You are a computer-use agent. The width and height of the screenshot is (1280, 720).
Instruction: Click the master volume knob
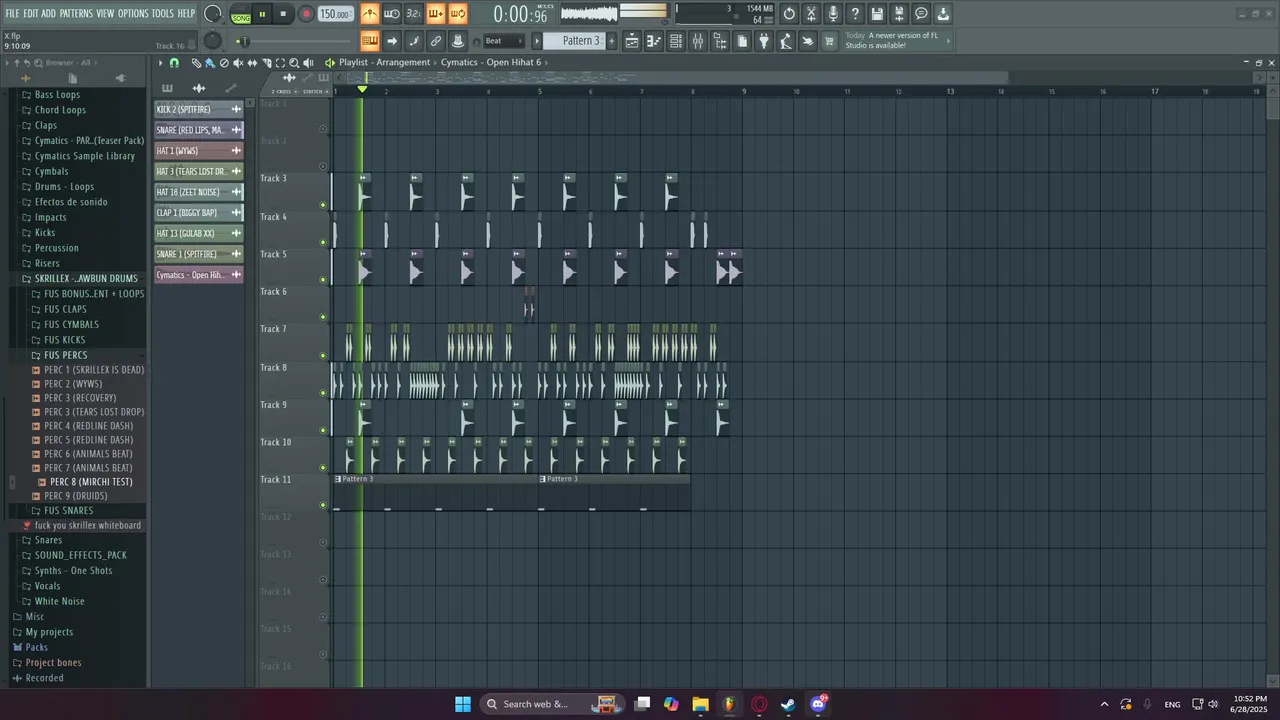213,14
